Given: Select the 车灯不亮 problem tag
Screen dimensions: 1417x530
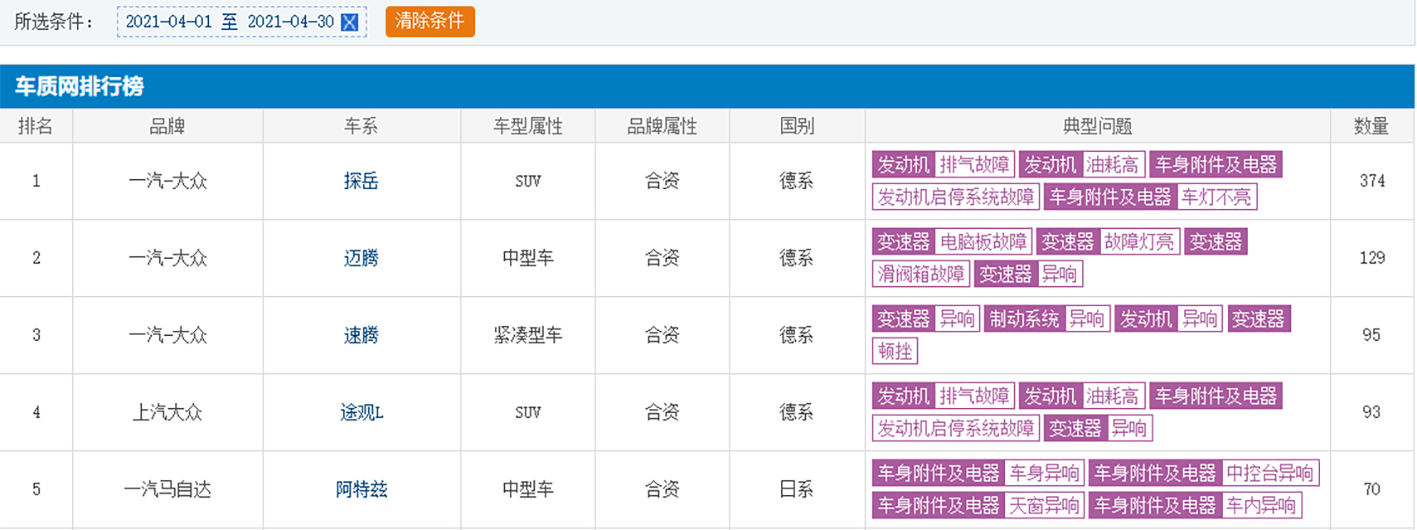Looking at the screenshot, I should coord(1216,197).
